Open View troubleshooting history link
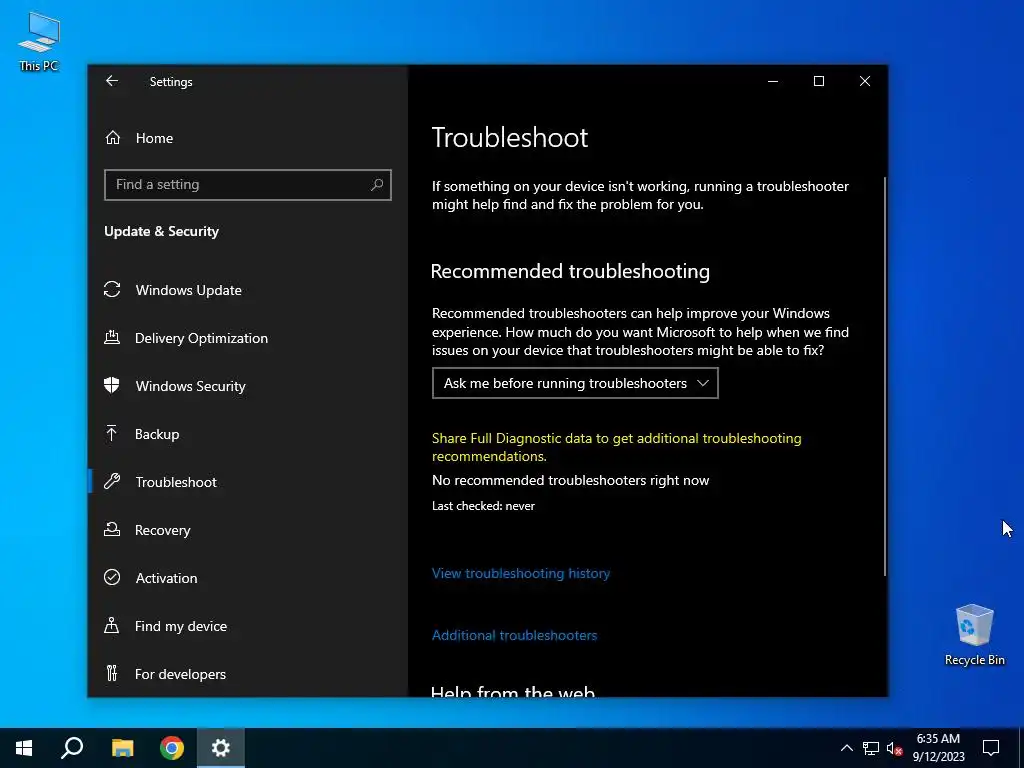 tap(520, 573)
